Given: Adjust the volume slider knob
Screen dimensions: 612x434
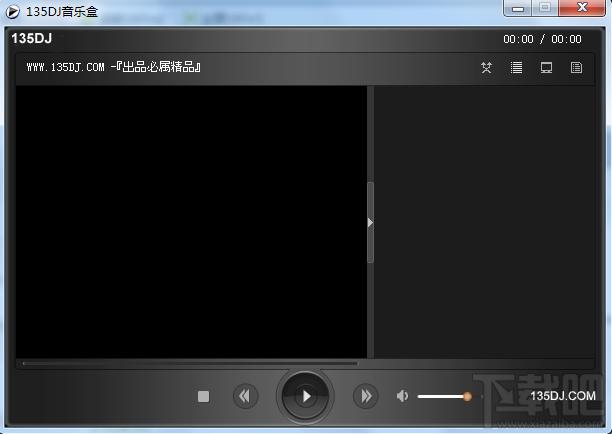Looking at the screenshot, I should 467,397.
